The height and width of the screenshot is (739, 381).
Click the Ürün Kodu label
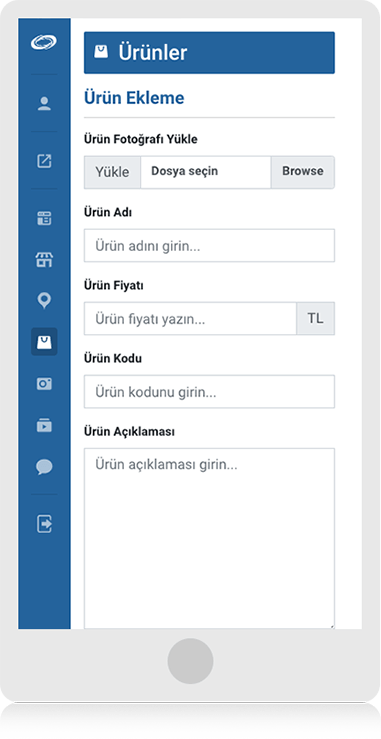pos(113,359)
